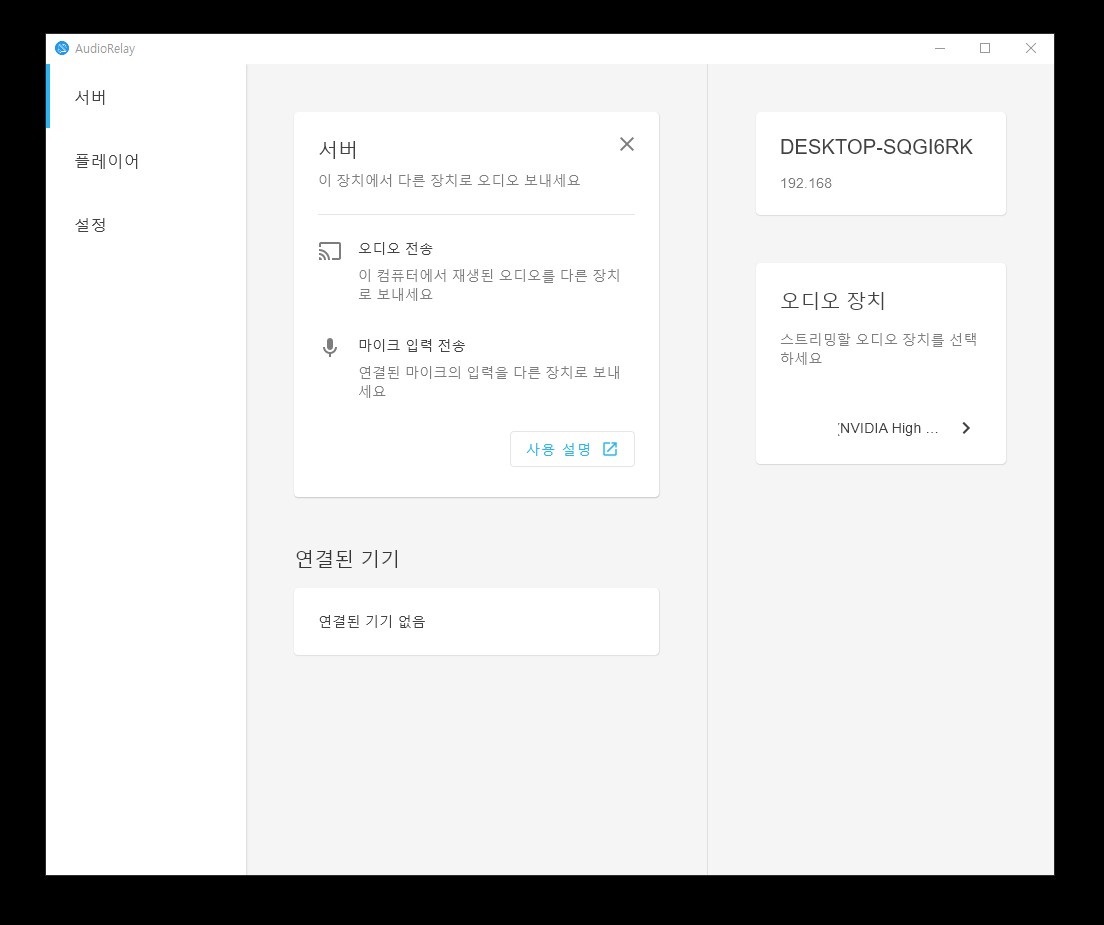The height and width of the screenshot is (925, 1104).
Task: Click the AudioRelay logo icon
Action: pyautogui.click(x=62, y=48)
